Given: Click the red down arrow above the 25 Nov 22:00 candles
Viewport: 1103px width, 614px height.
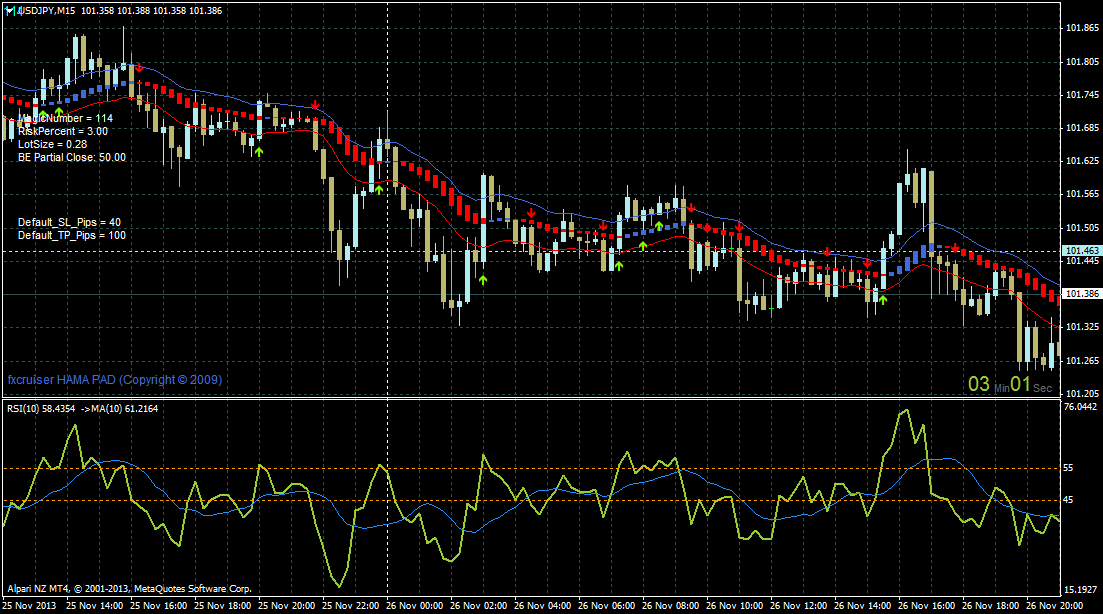Looking at the screenshot, I should click(315, 105).
